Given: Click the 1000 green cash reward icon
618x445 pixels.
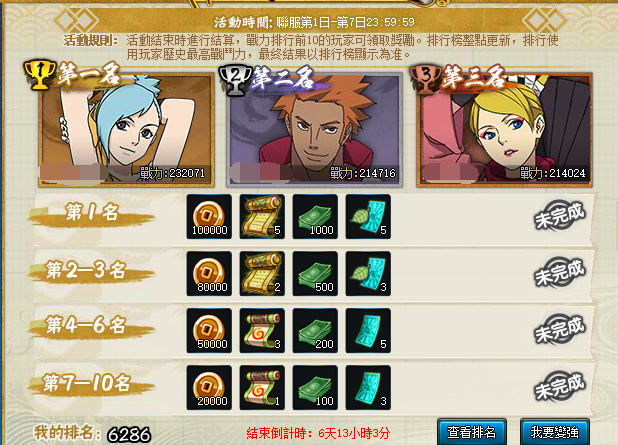Looking at the screenshot, I should 315,217.
